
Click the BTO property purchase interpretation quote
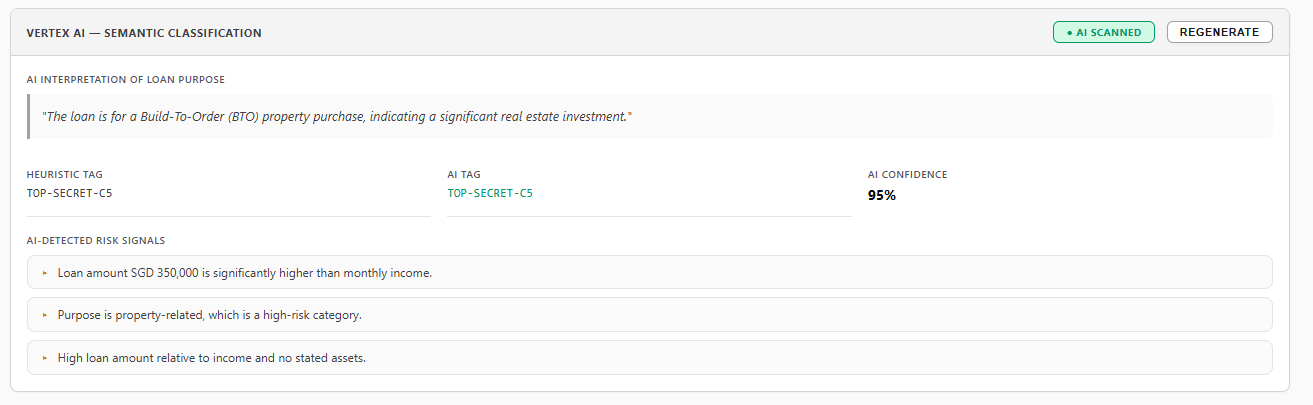pyautogui.click(x=337, y=117)
